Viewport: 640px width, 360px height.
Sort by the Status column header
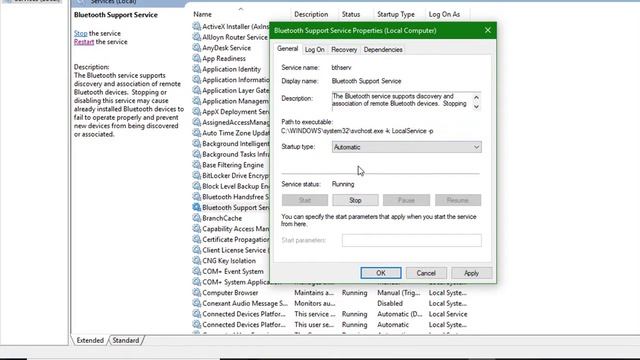(351, 14)
